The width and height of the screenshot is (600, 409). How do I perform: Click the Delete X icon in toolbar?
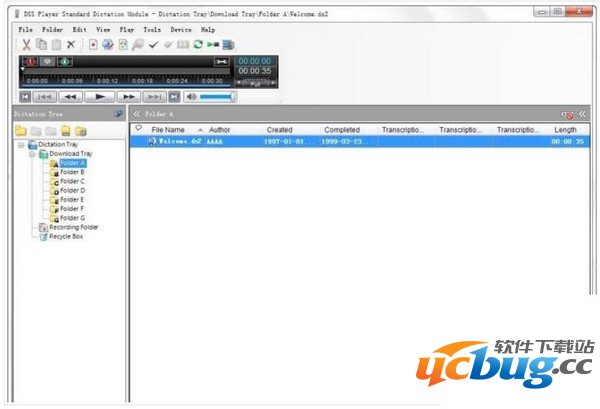(70, 45)
